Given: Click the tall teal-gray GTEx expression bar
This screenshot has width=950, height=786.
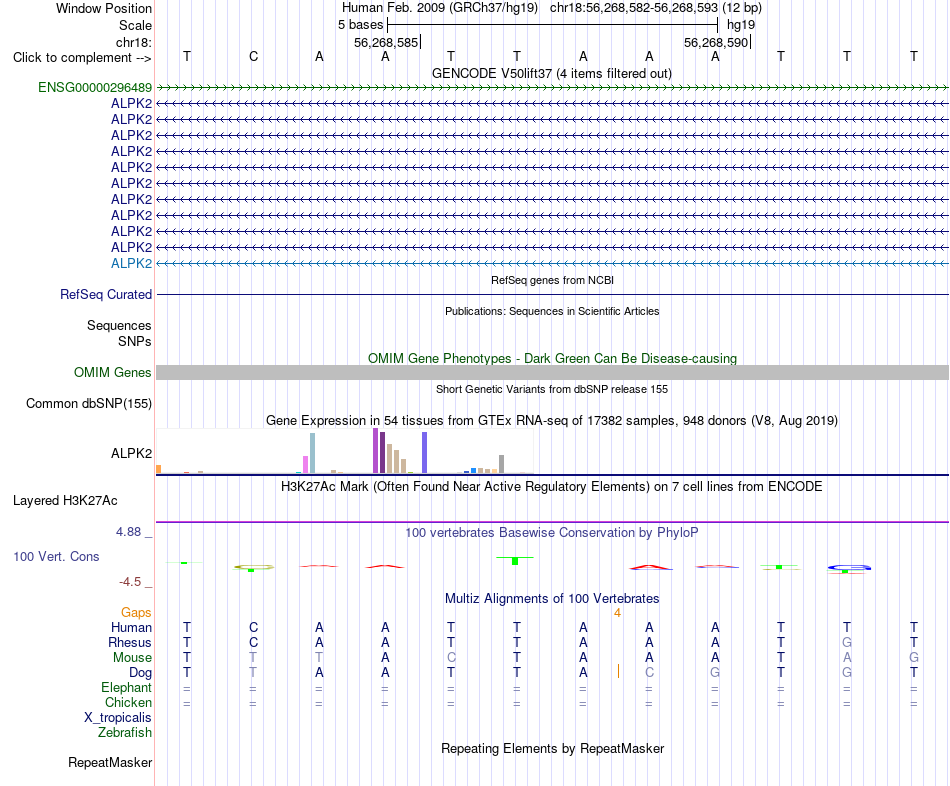Looking at the screenshot, I should (x=313, y=453).
